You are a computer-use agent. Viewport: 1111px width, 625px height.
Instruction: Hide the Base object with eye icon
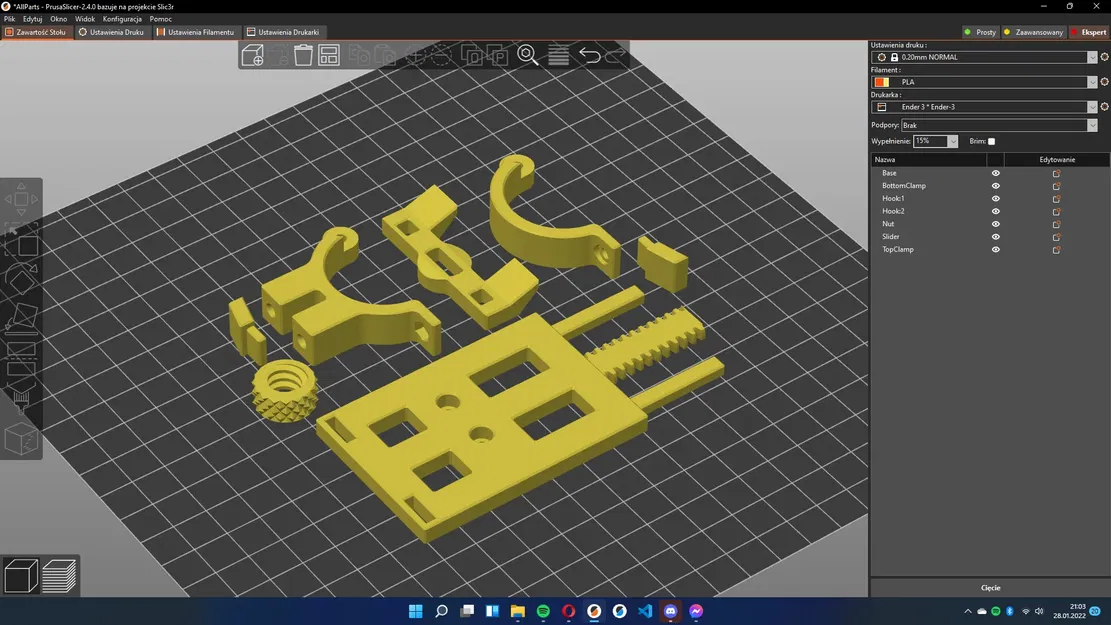(996, 173)
